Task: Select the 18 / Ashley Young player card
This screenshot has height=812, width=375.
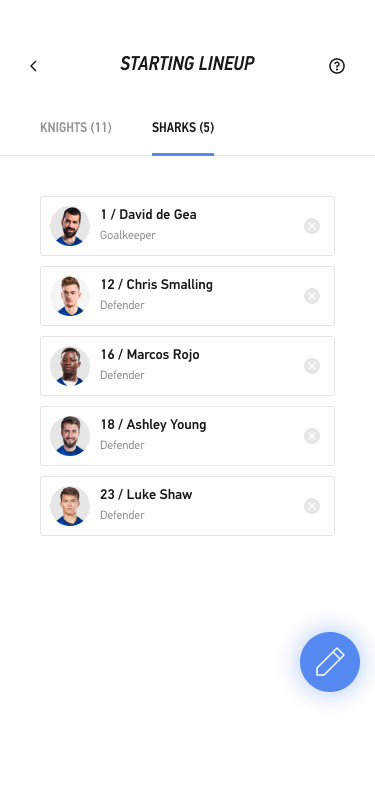Action: (x=188, y=436)
